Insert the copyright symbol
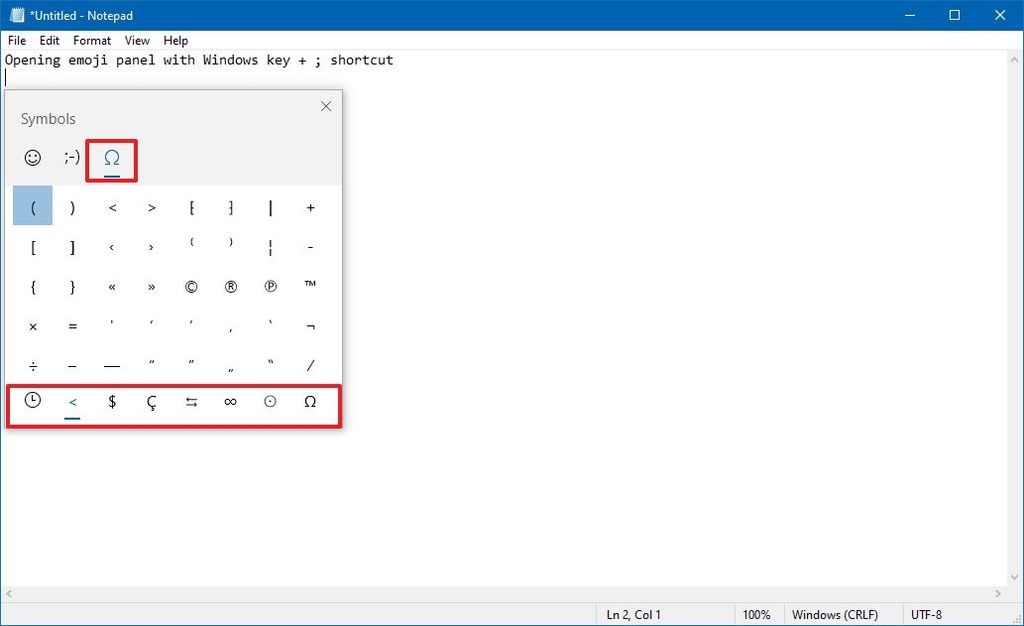 tap(191, 286)
